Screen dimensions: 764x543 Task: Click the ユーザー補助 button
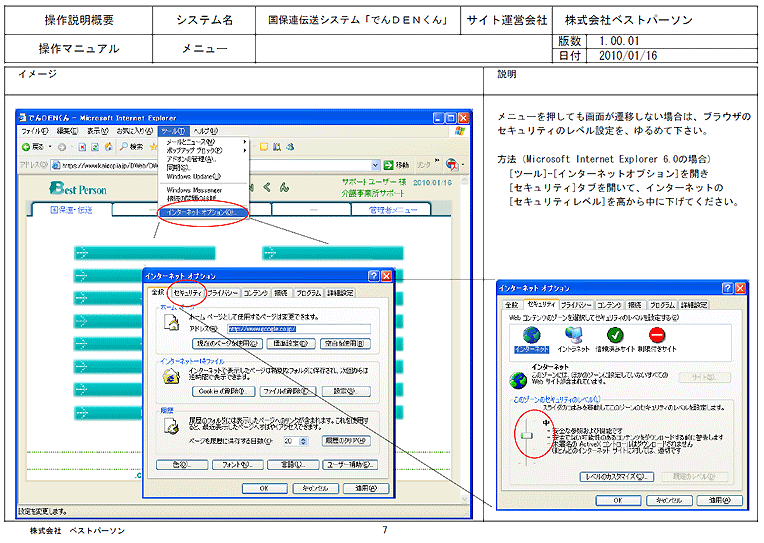point(350,465)
